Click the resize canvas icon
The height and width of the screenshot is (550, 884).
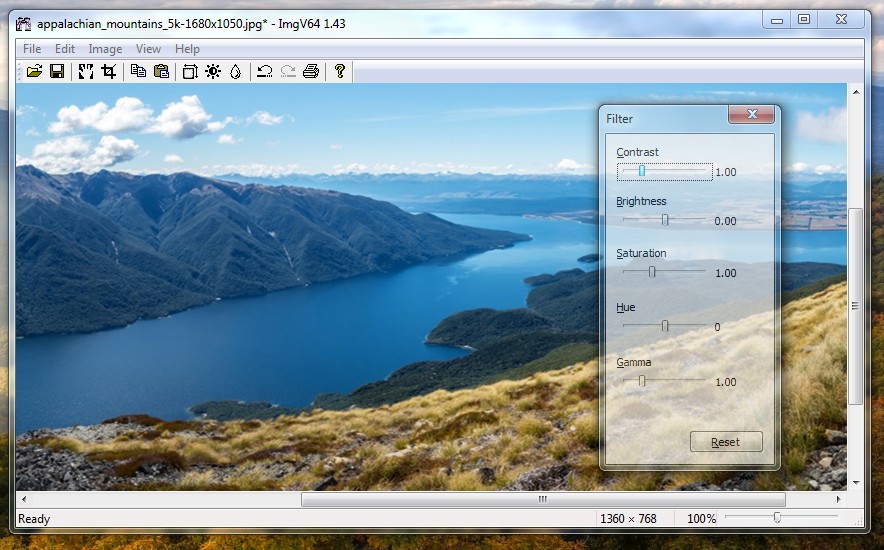189,71
